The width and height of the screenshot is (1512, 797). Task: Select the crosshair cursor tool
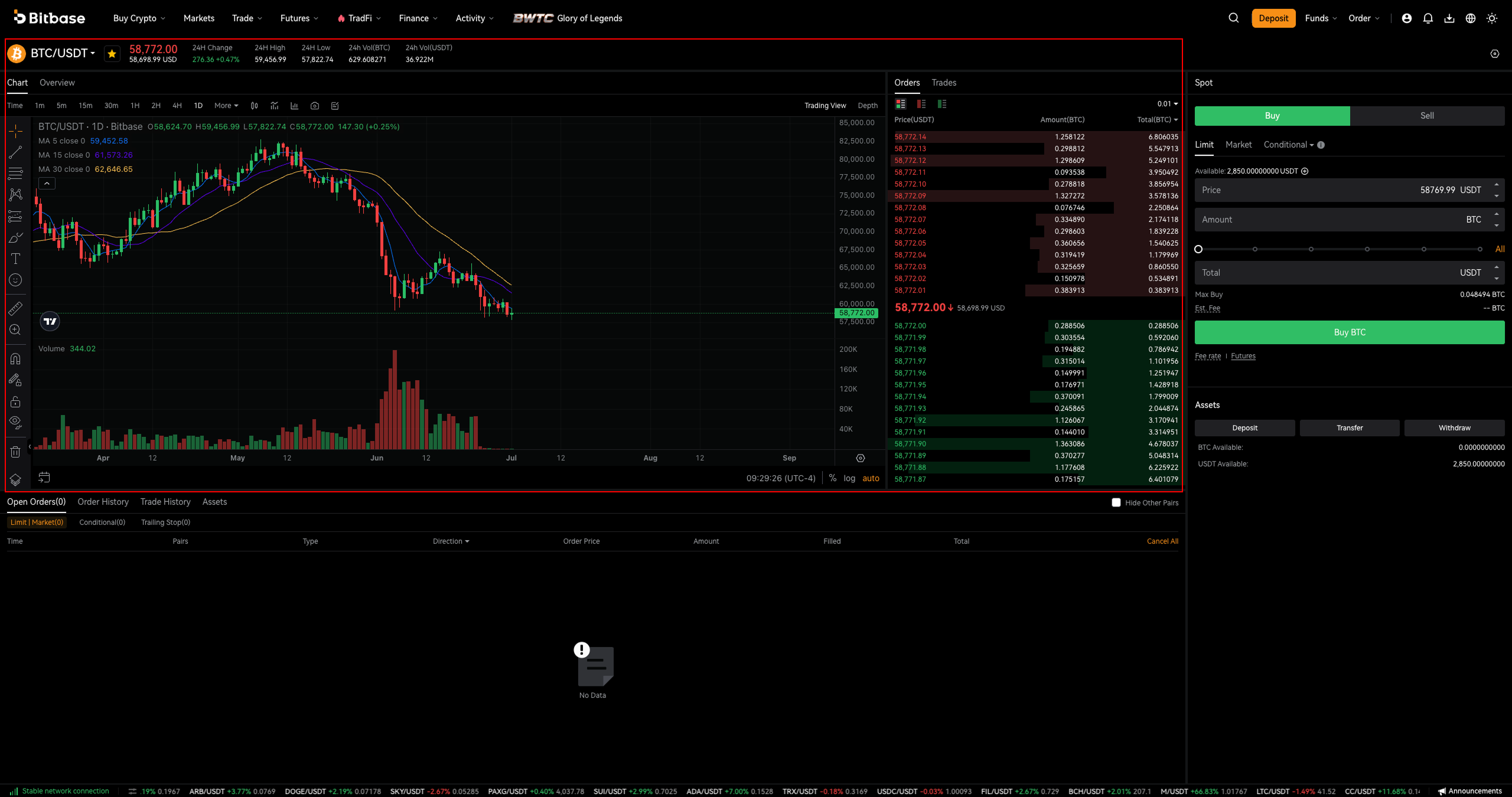pos(15,131)
